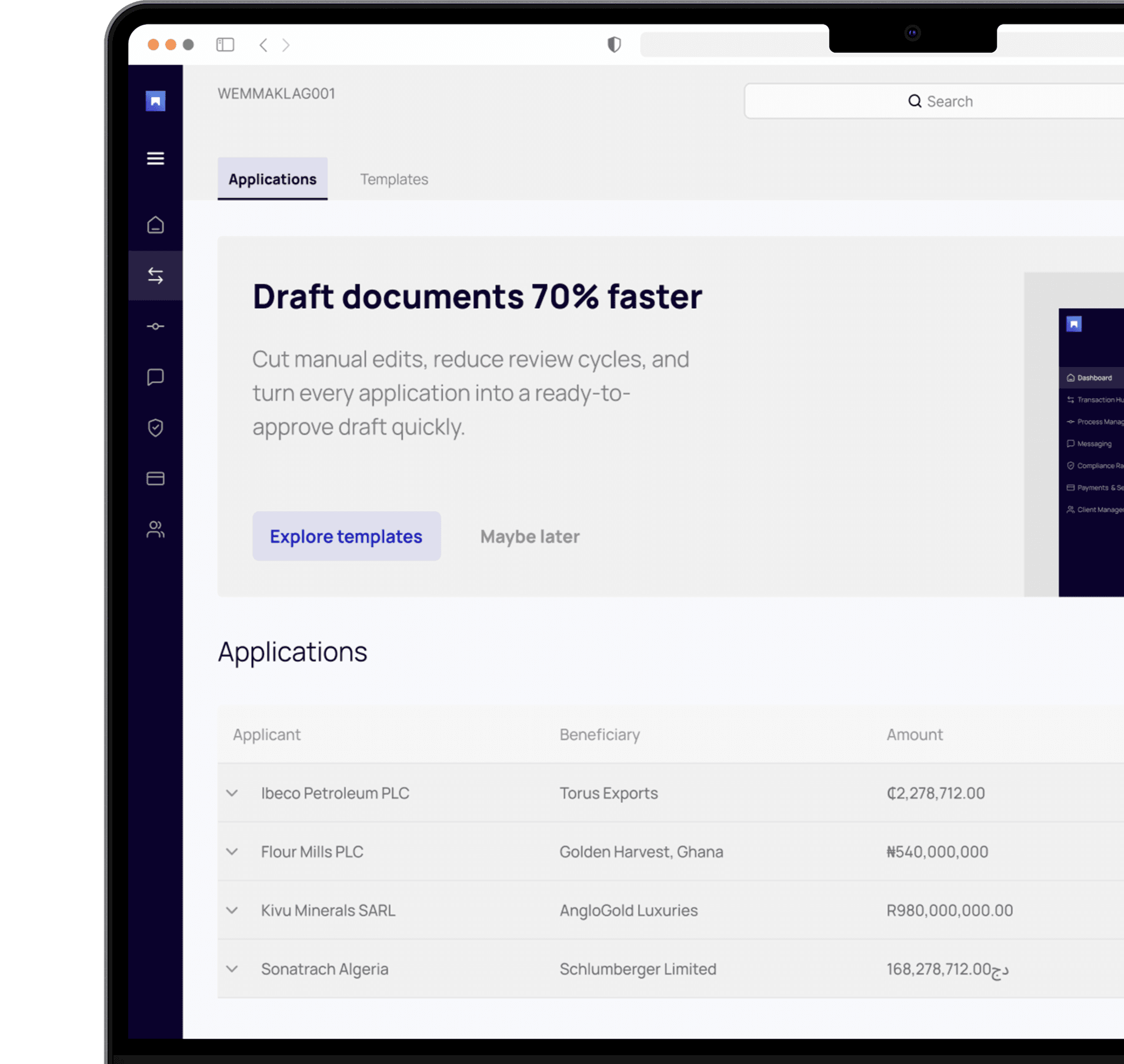Switch to the Templates tab
This screenshot has height=1064, width=1124.
(394, 179)
